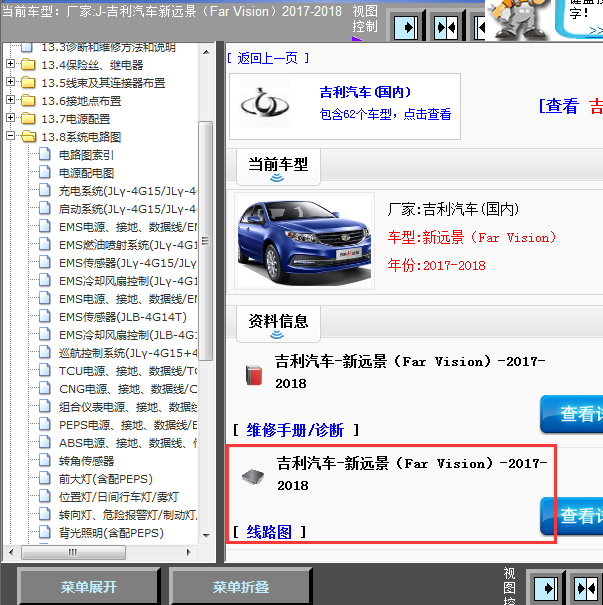Open the 启动系统 wiring page
Viewport: 603px width, 605px height.
pos(128,209)
